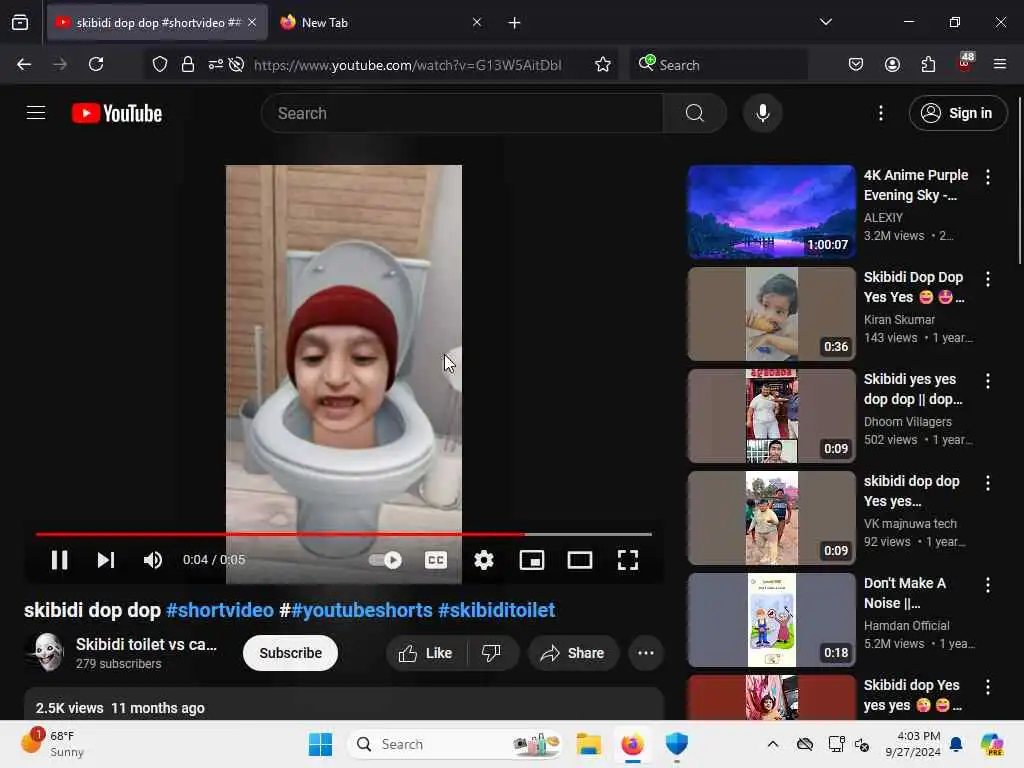List all tabs dropdown arrow
This screenshot has width=1024, height=768.
[825, 22]
